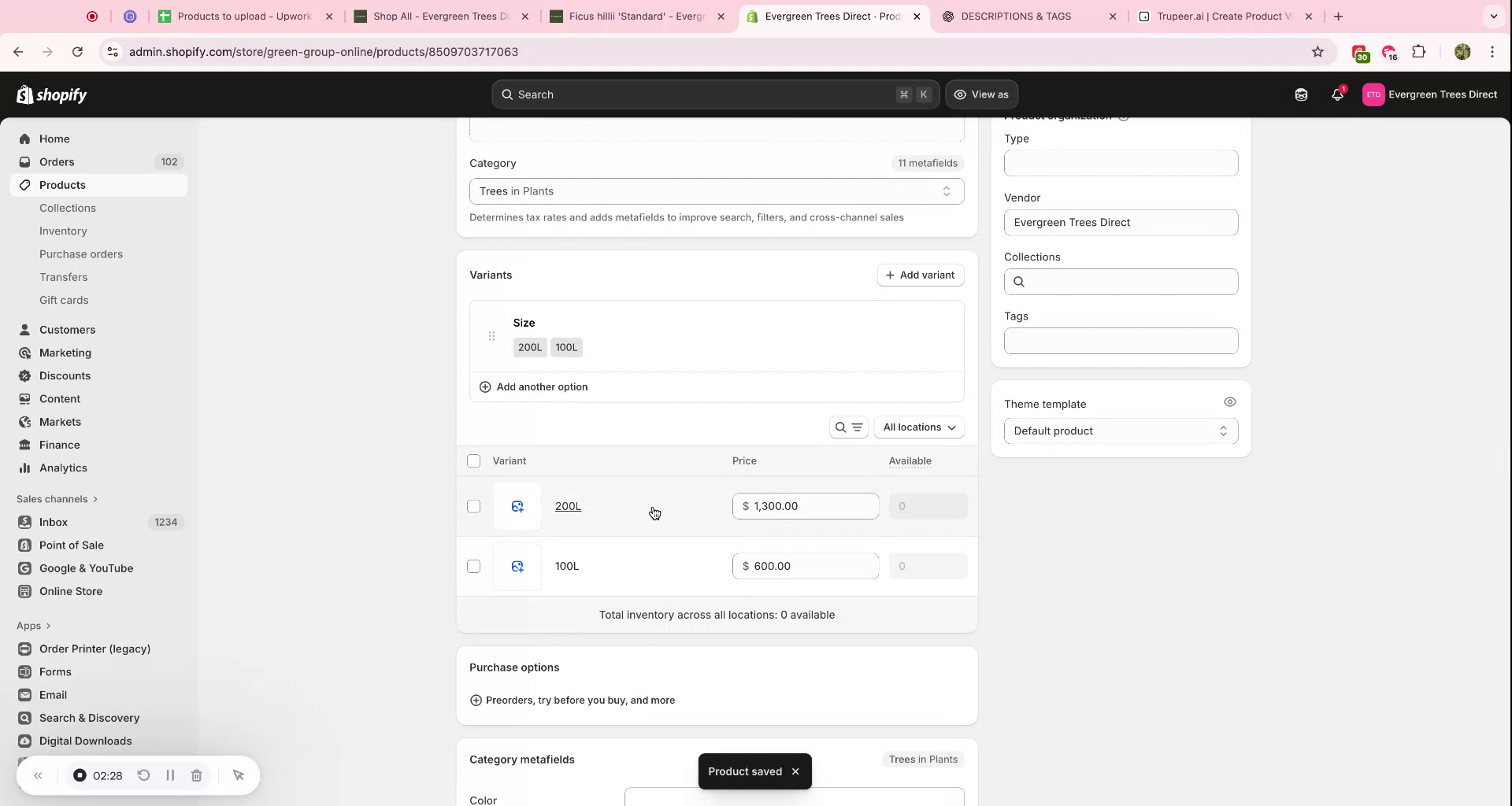
Task: Click the Size option drag handle
Action: pyautogui.click(x=491, y=335)
